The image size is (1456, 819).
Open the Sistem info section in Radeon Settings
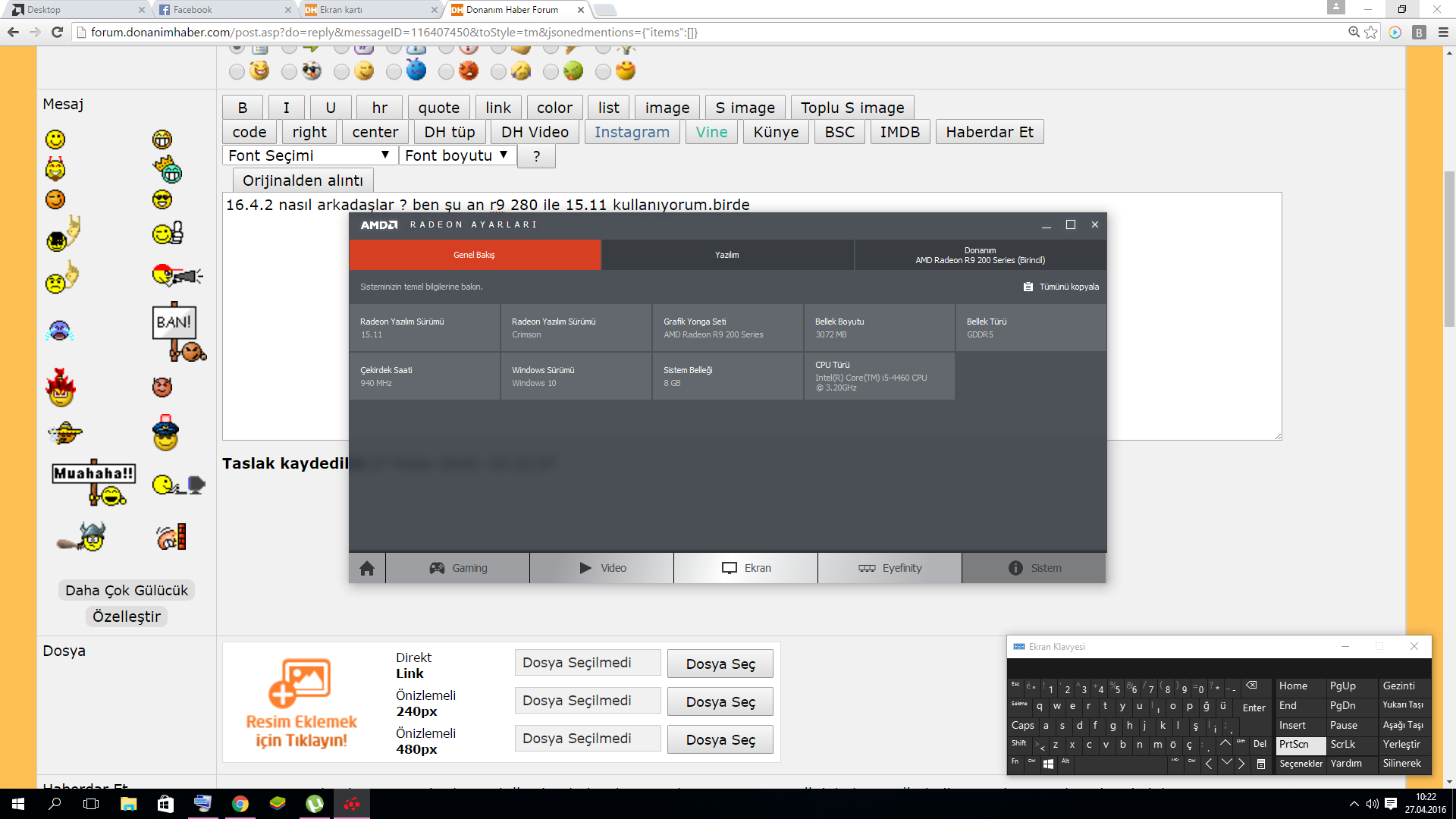click(1034, 568)
